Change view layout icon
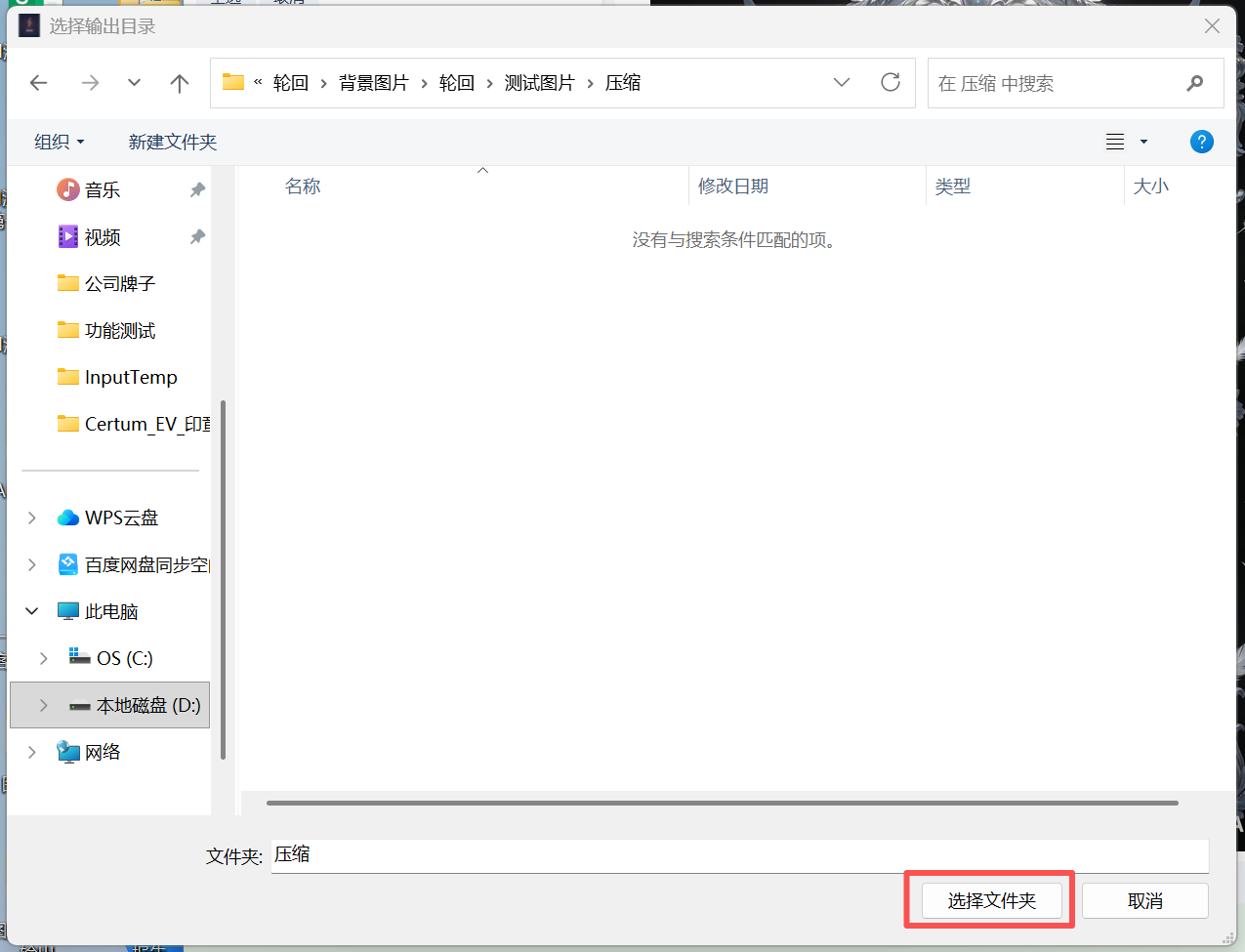Image resolution: width=1245 pixels, height=952 pixels. pyautogui.click(x=1115, y=142)
